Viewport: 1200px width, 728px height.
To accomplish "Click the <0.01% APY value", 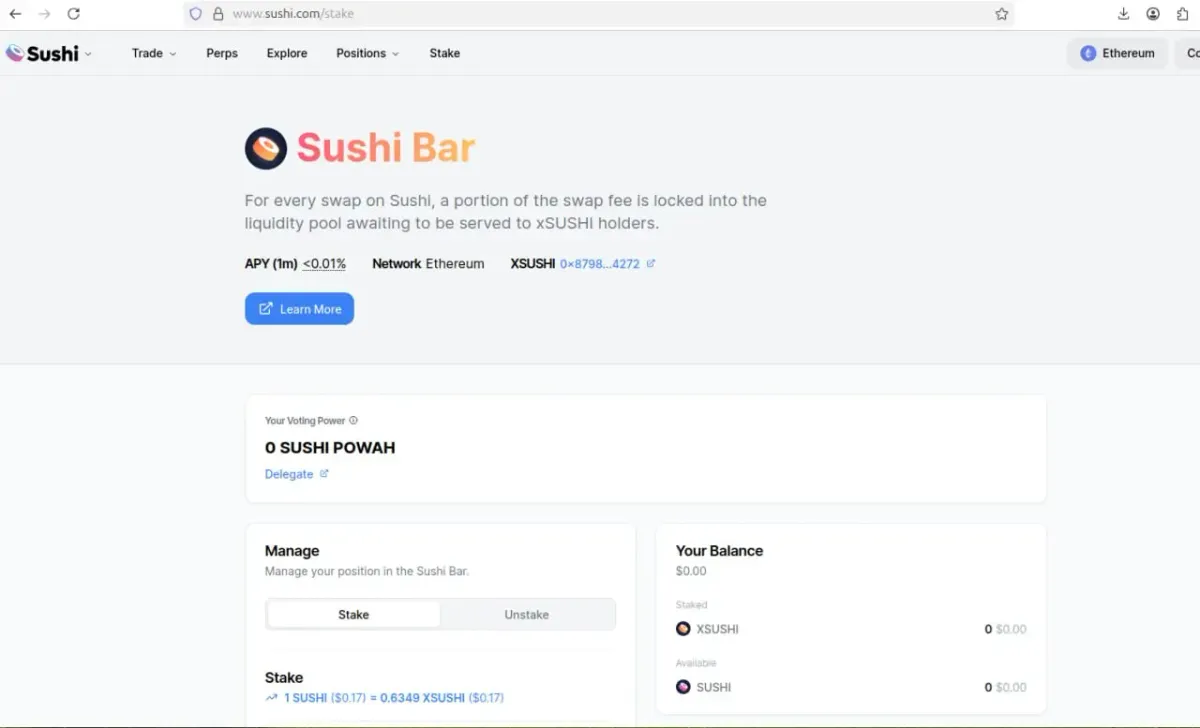I will [324, 264].
